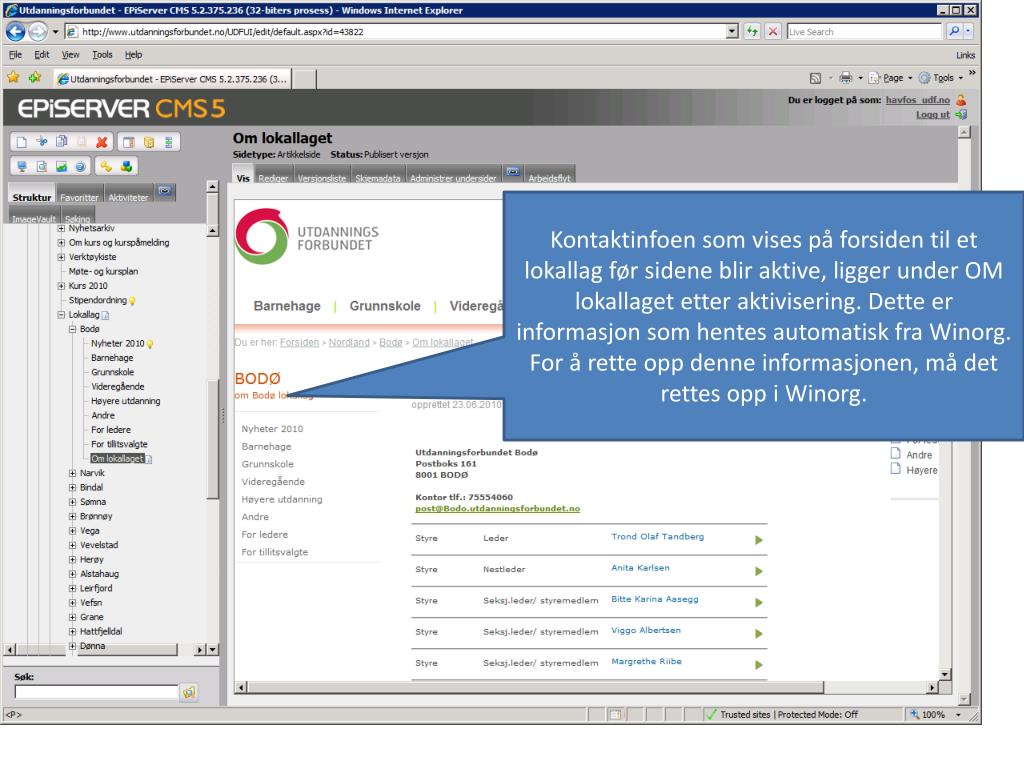Click the colored cubes toolbar icon
This screenshot has width=1024, height=768.
tap(126, 167)
